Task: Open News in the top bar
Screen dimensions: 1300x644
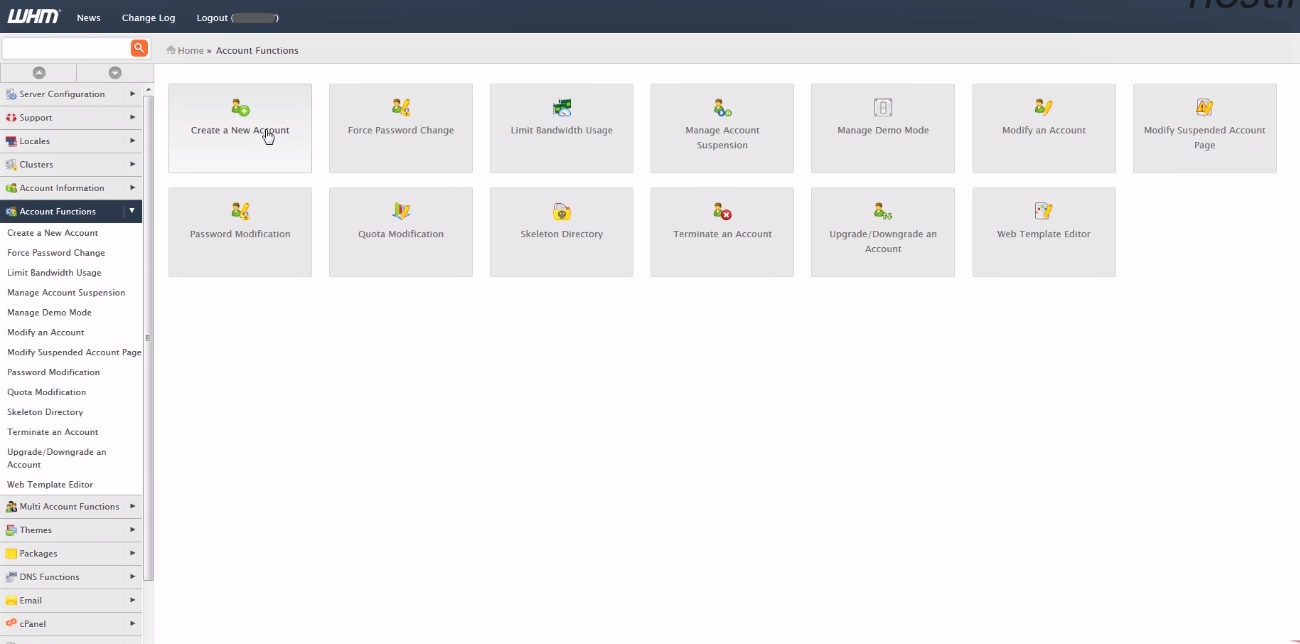Action: point(88,18)
